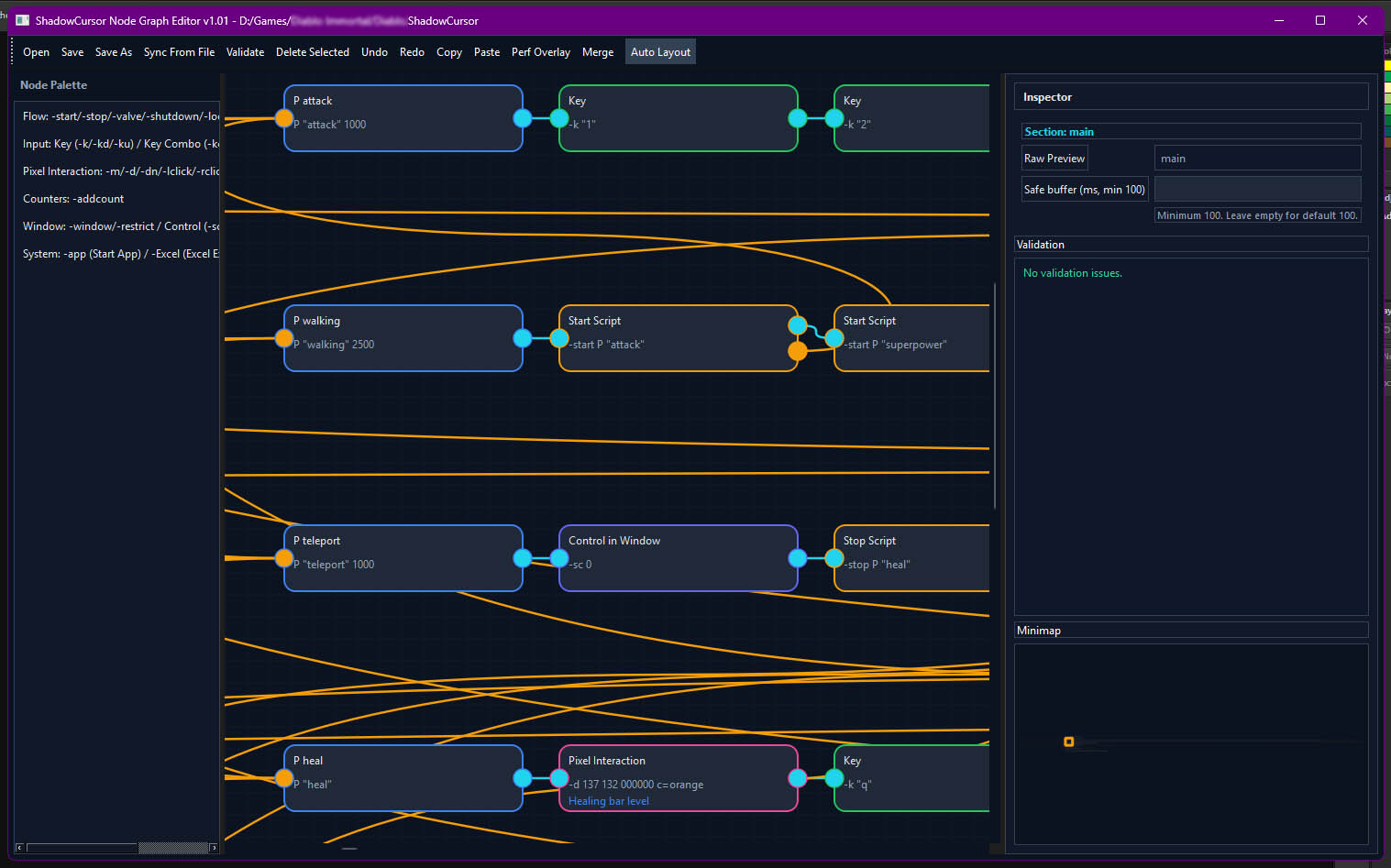Image resolution: width=1391 pixels, height=868 pixels.
Task: Click the cyan output port of Control in Window node
Action: click(x=798, y=558)
